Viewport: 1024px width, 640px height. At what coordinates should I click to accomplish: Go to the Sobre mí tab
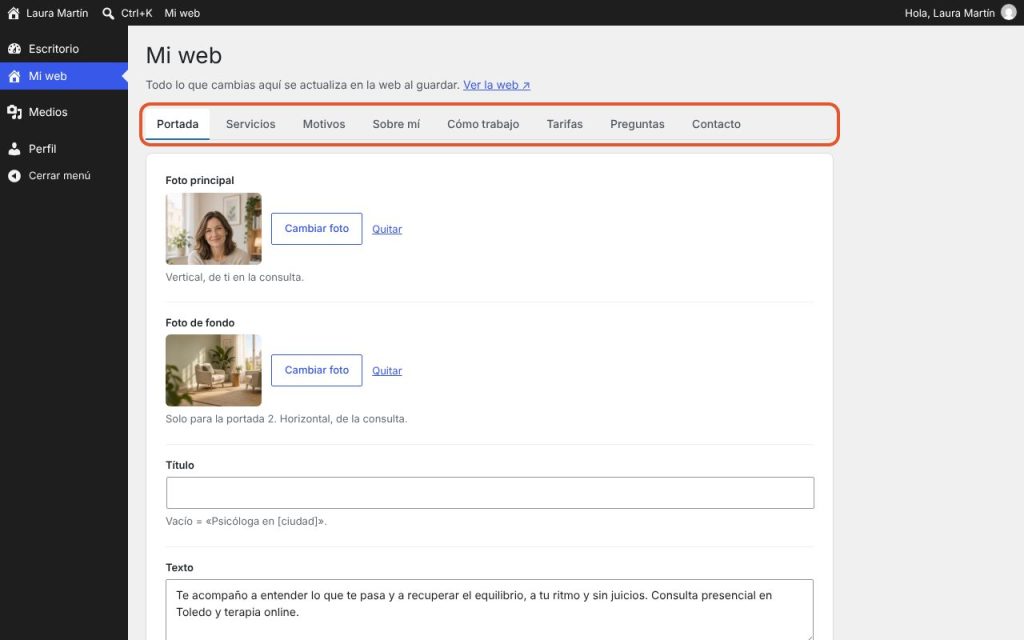pos(396,124)
